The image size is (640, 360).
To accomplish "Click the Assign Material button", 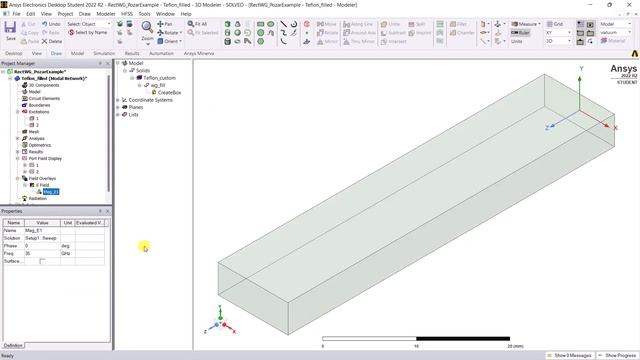I will click(613, 41).
